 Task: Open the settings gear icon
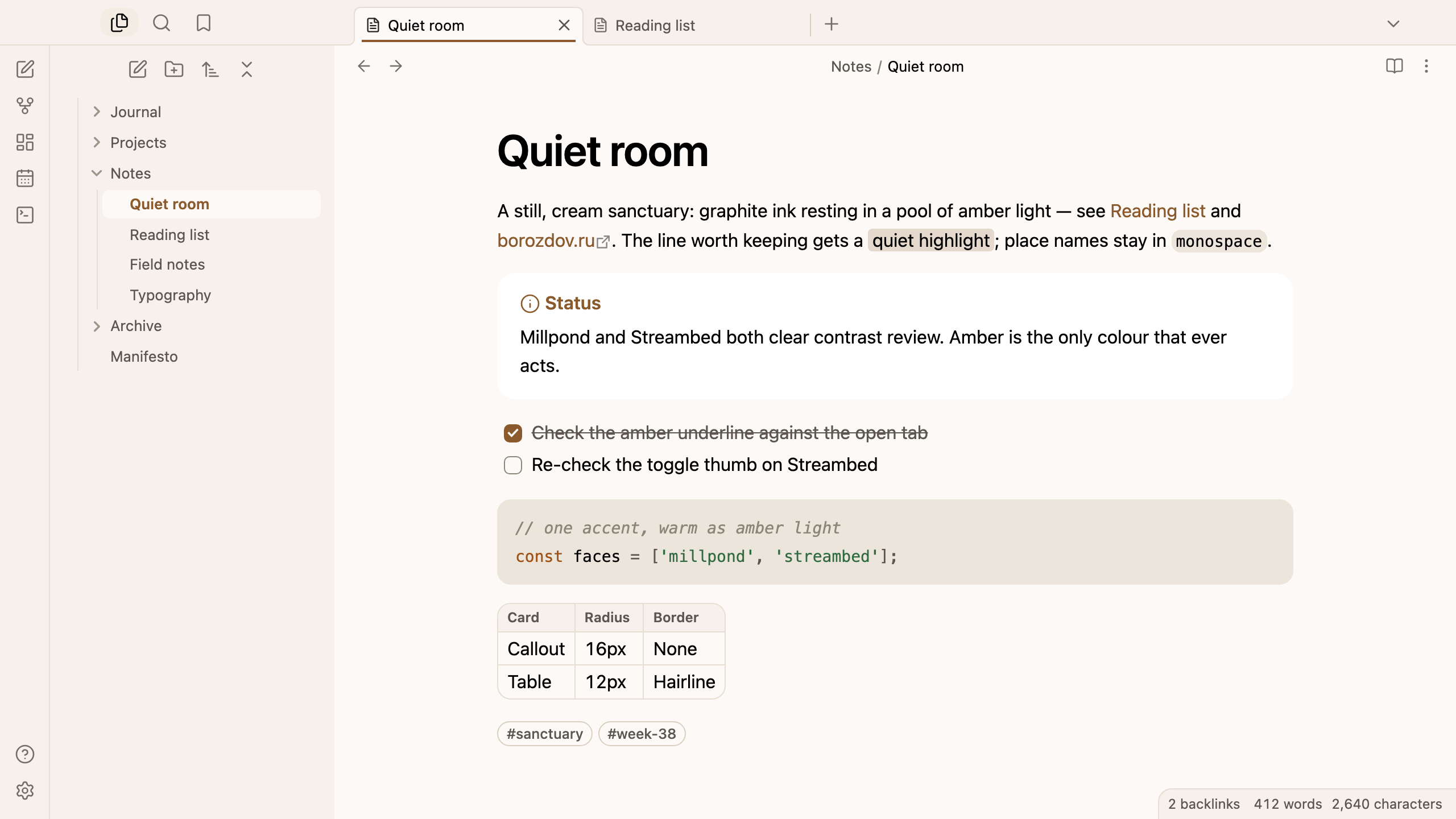(25, 791)
